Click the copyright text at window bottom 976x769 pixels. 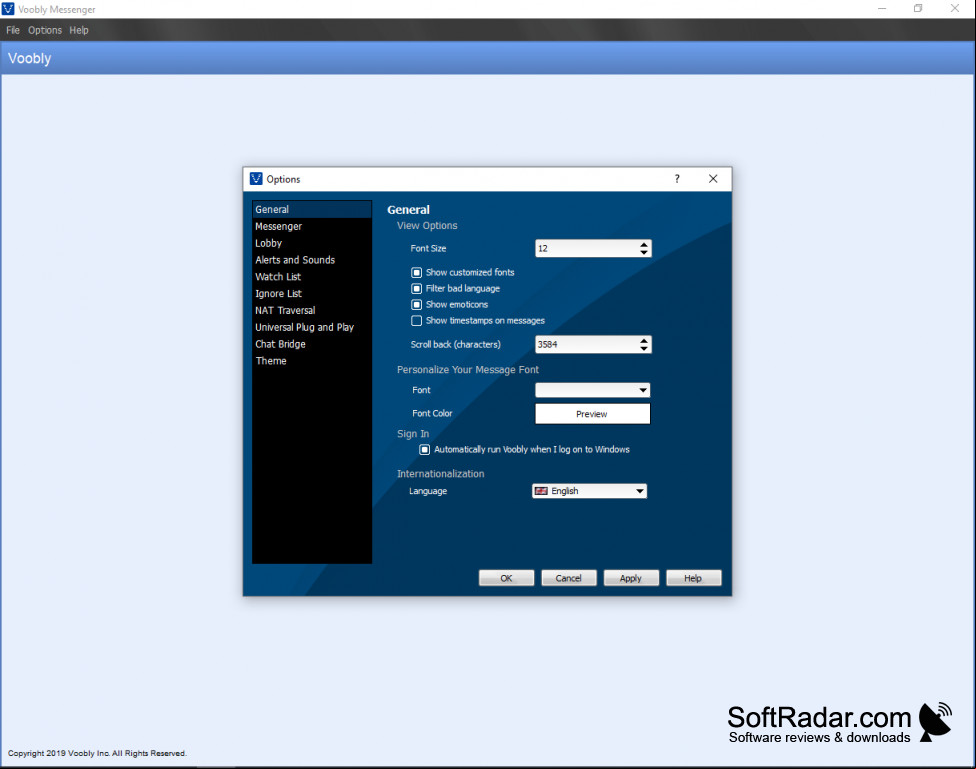pyautogui.click(x=97, y=753)
